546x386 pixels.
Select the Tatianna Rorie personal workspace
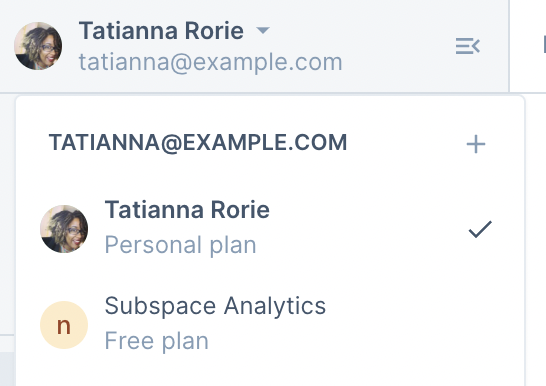(x=270, y=229)
